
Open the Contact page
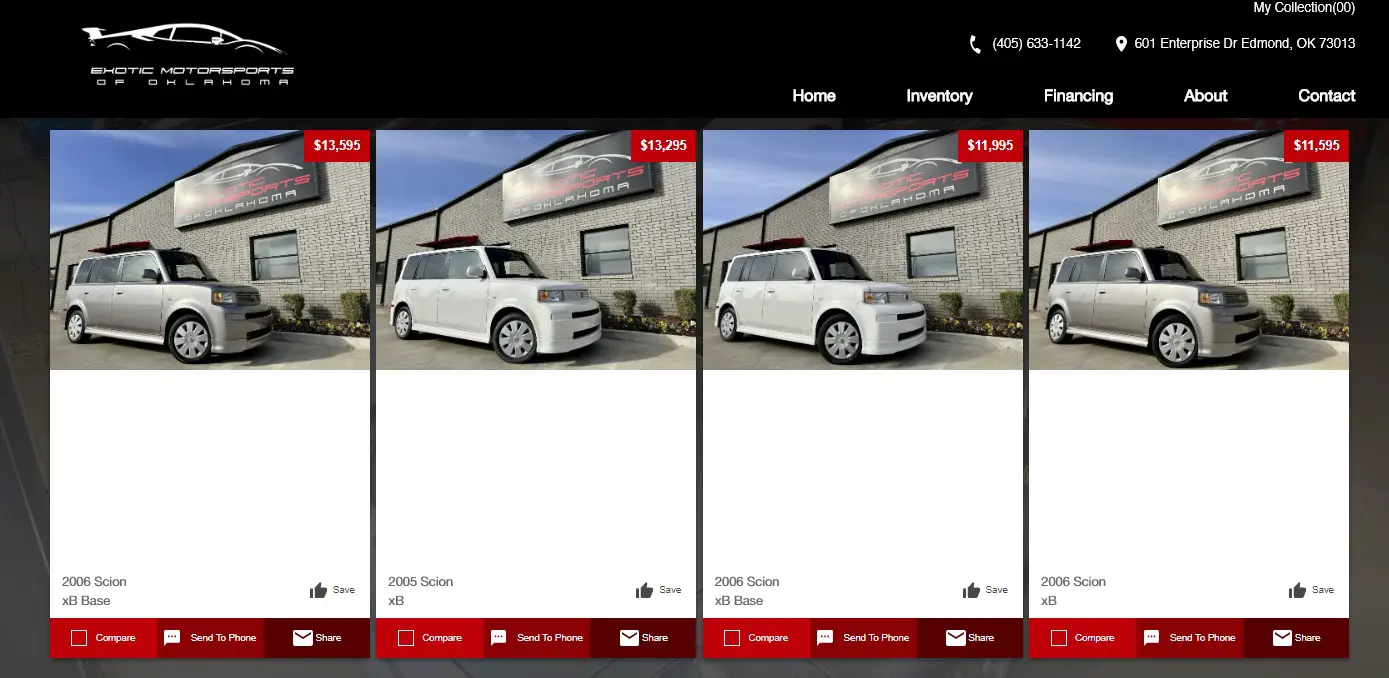click(1326, 96)
